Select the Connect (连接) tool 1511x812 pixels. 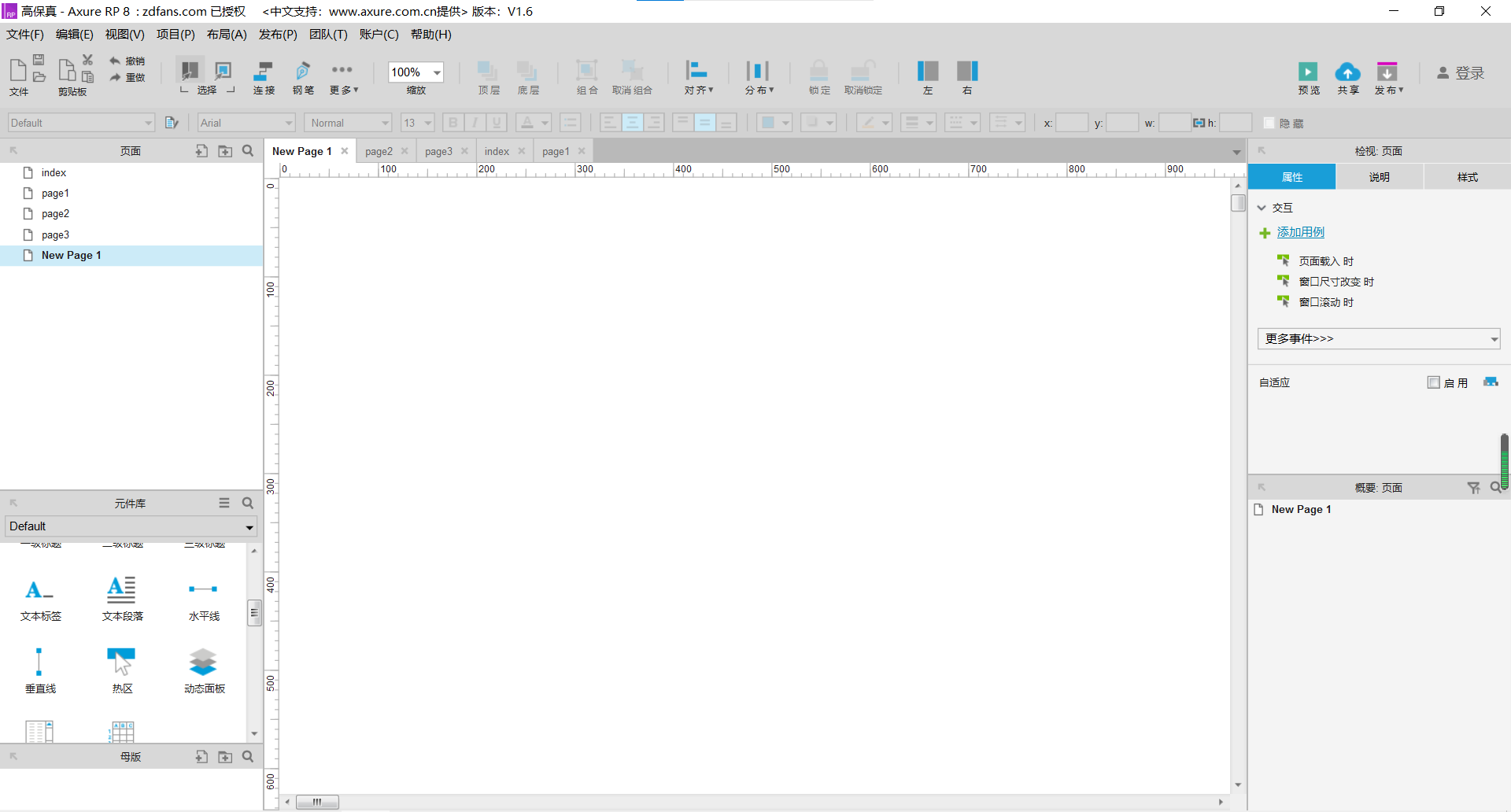pos(264,77)
